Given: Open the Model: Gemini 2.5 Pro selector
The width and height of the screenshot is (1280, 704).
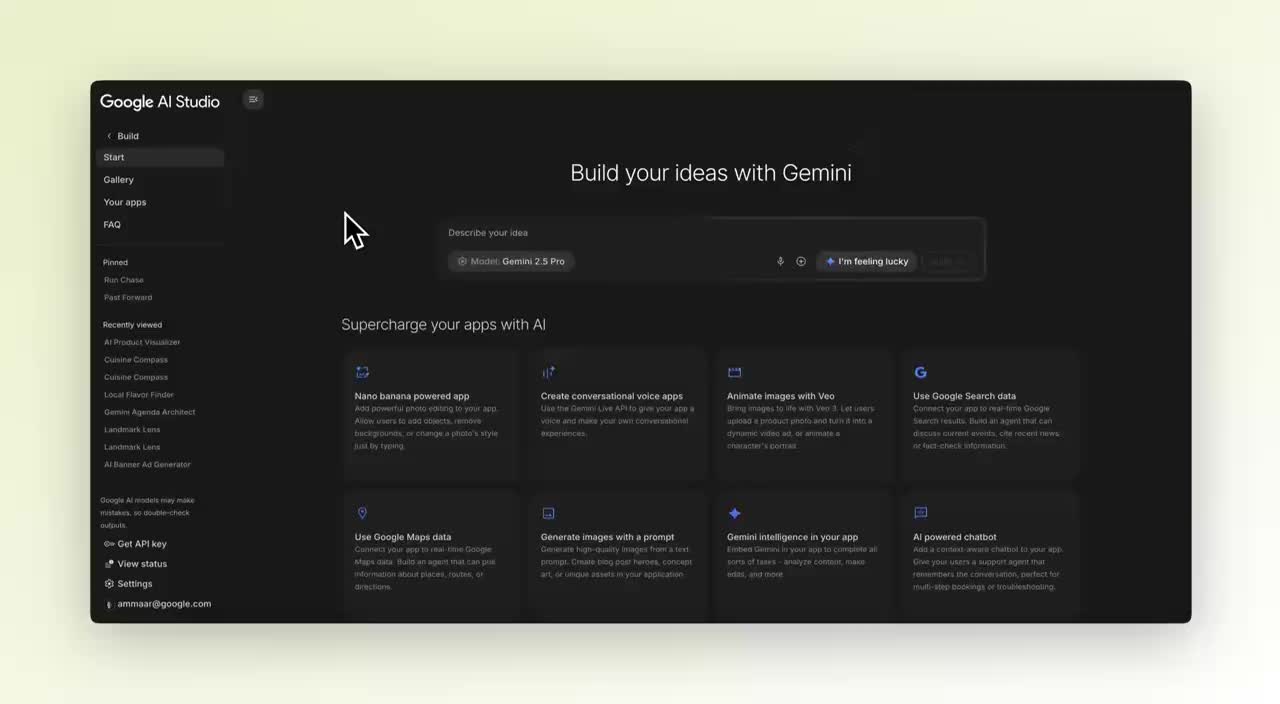Looking at the screenshot, I should tap(511, 262).
